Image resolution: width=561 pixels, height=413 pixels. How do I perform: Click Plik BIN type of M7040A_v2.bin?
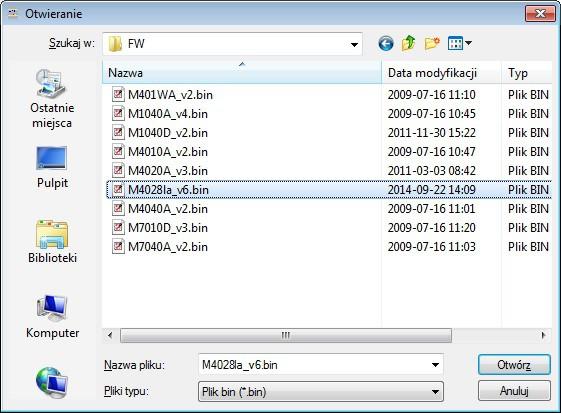pos(528,247)
